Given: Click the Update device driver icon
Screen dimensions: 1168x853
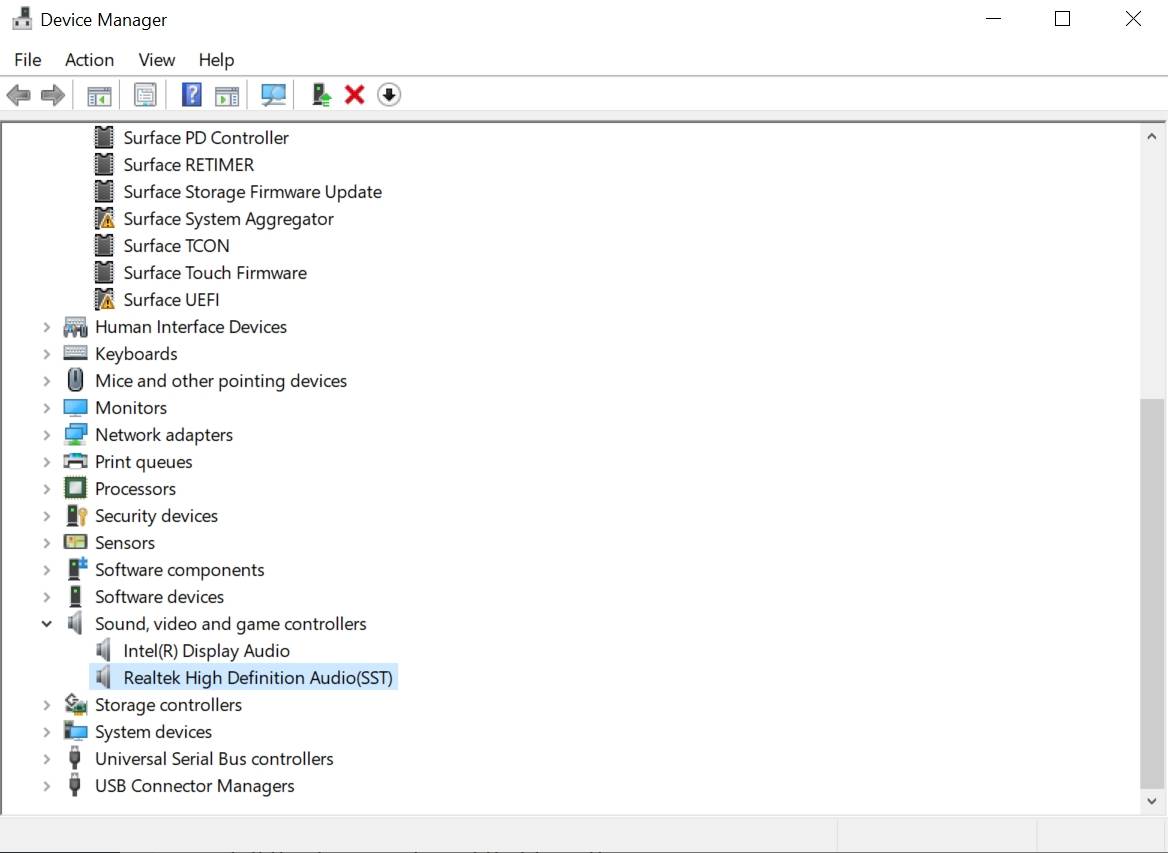Looking at the screenshot, I should tap(321, 95).
